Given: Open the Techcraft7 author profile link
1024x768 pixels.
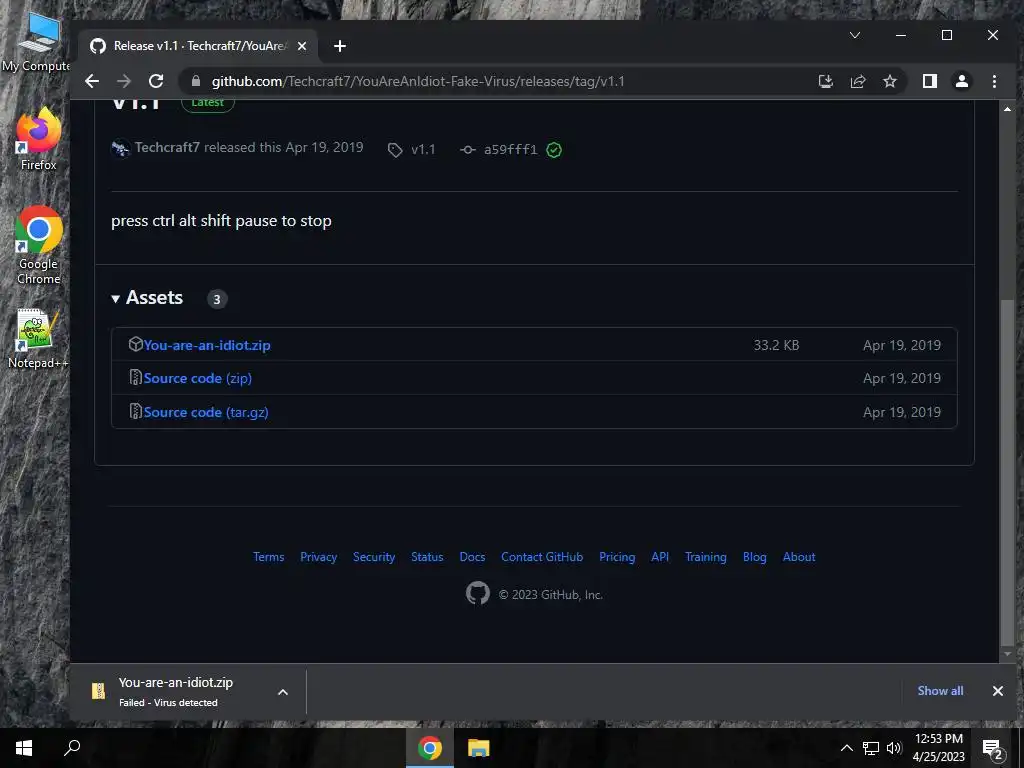Looking at the screenshot, I should (x=167, y=147).
